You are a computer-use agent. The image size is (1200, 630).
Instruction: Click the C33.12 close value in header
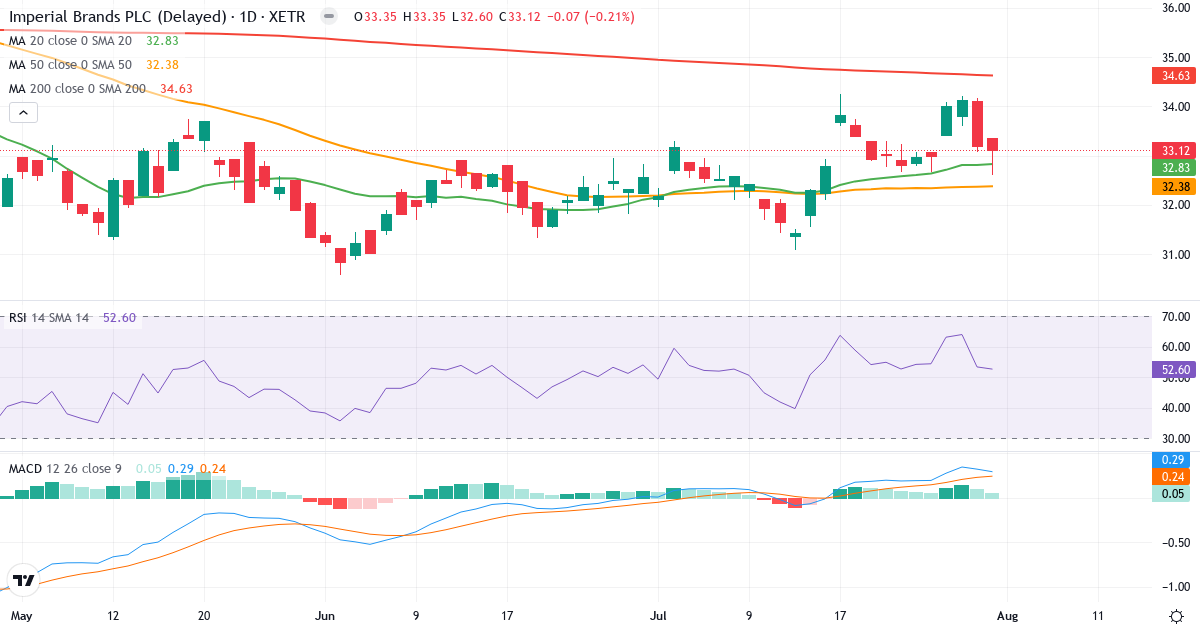520,17
